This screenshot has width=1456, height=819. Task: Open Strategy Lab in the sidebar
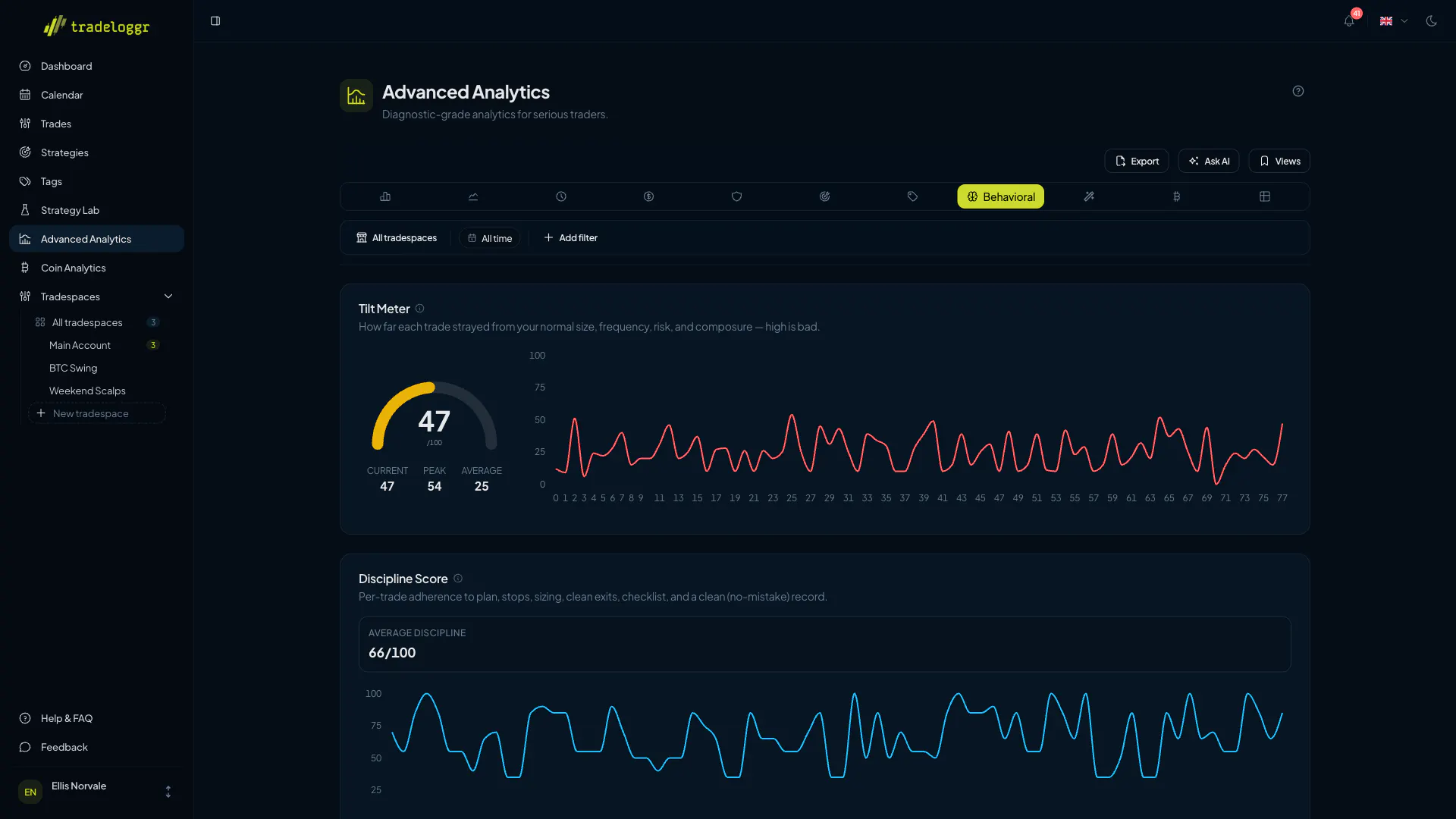[x=96, y=210]
